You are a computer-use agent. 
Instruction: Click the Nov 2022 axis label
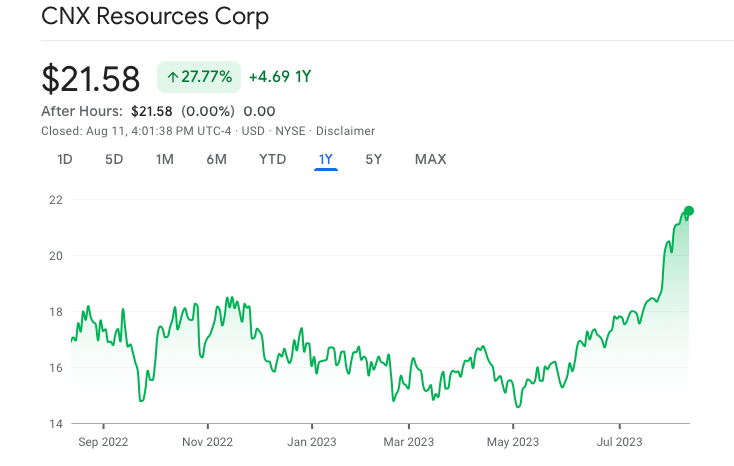(207, 442)
